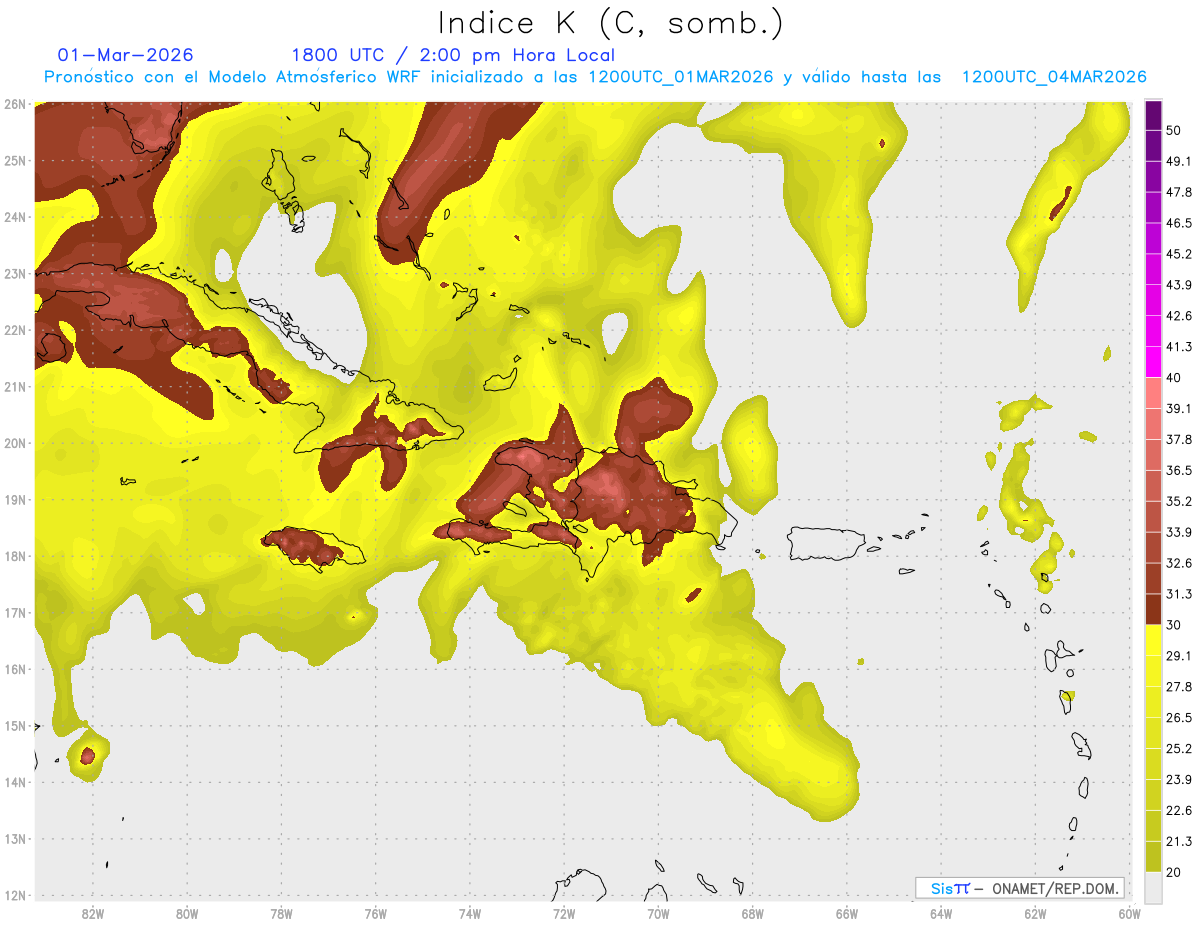
Task: Click the 16N latitude label
Action: click(x=14, y=669)
